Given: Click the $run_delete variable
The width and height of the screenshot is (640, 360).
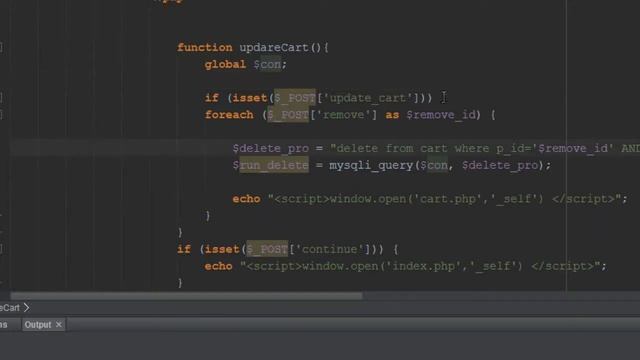Looking at the screenshot, I should coord(271,165).
